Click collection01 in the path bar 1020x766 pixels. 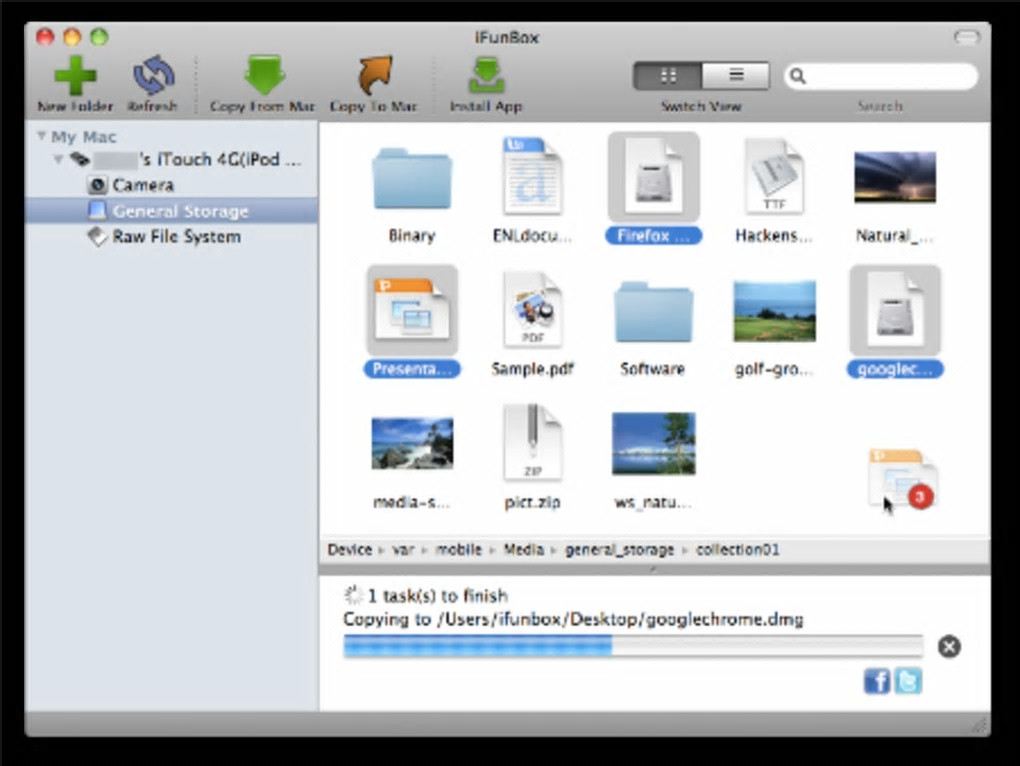(738, 550)
